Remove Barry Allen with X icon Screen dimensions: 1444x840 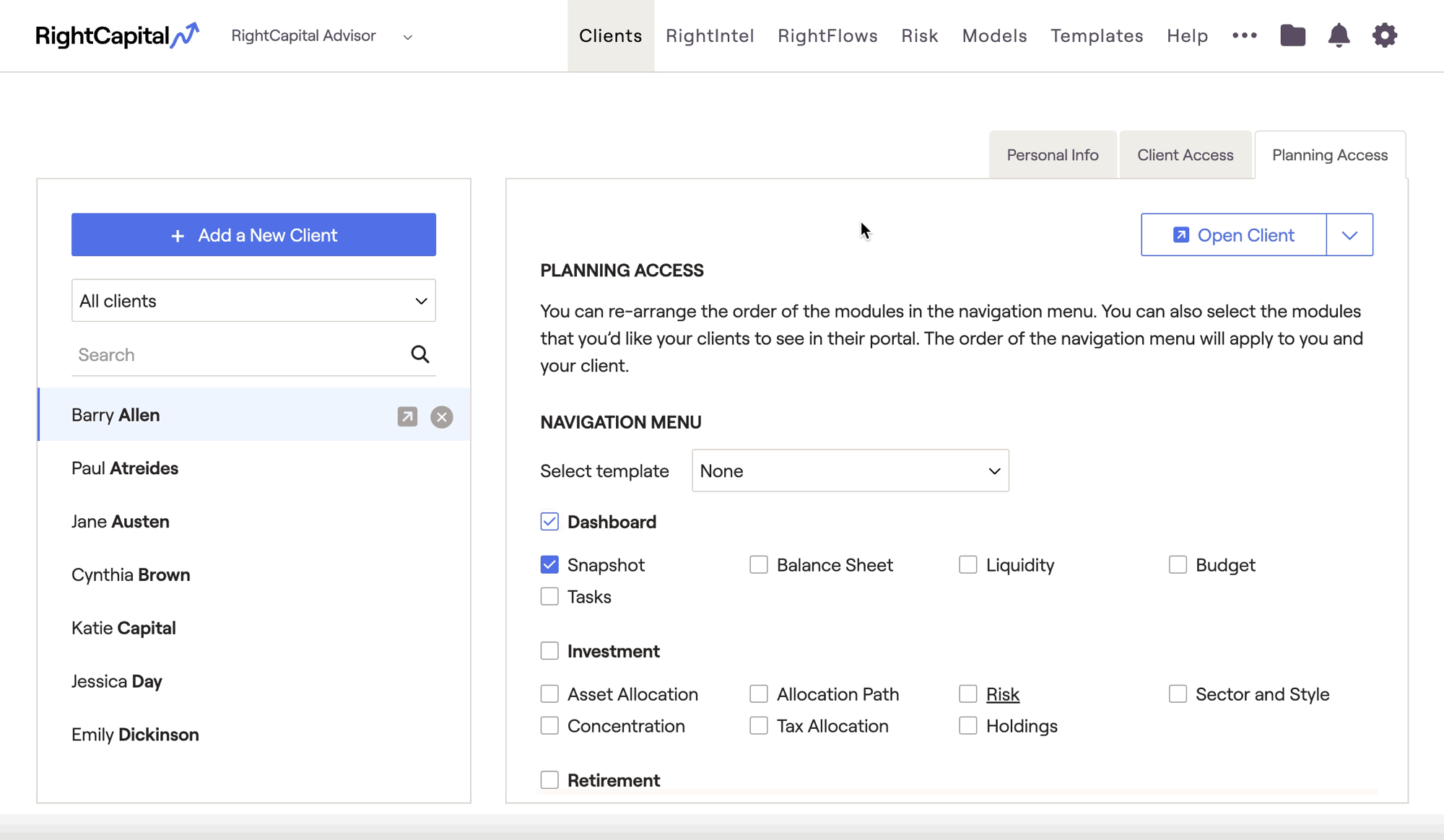[x=442, y=416]
